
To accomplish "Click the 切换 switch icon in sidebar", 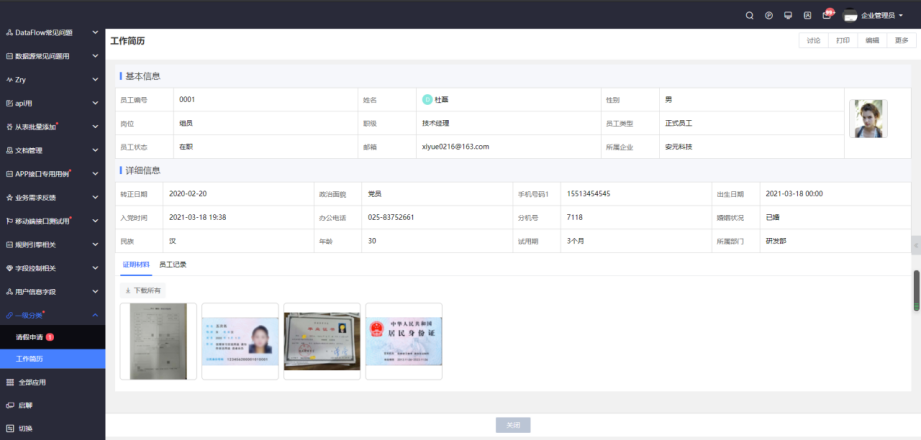I will pyautogui.click(x=10, y=429).
